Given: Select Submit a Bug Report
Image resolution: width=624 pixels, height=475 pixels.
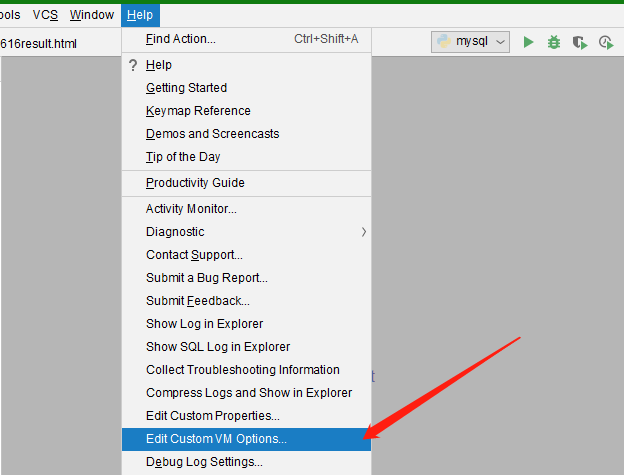Looking at the screenshot, I should click(246, 278).
